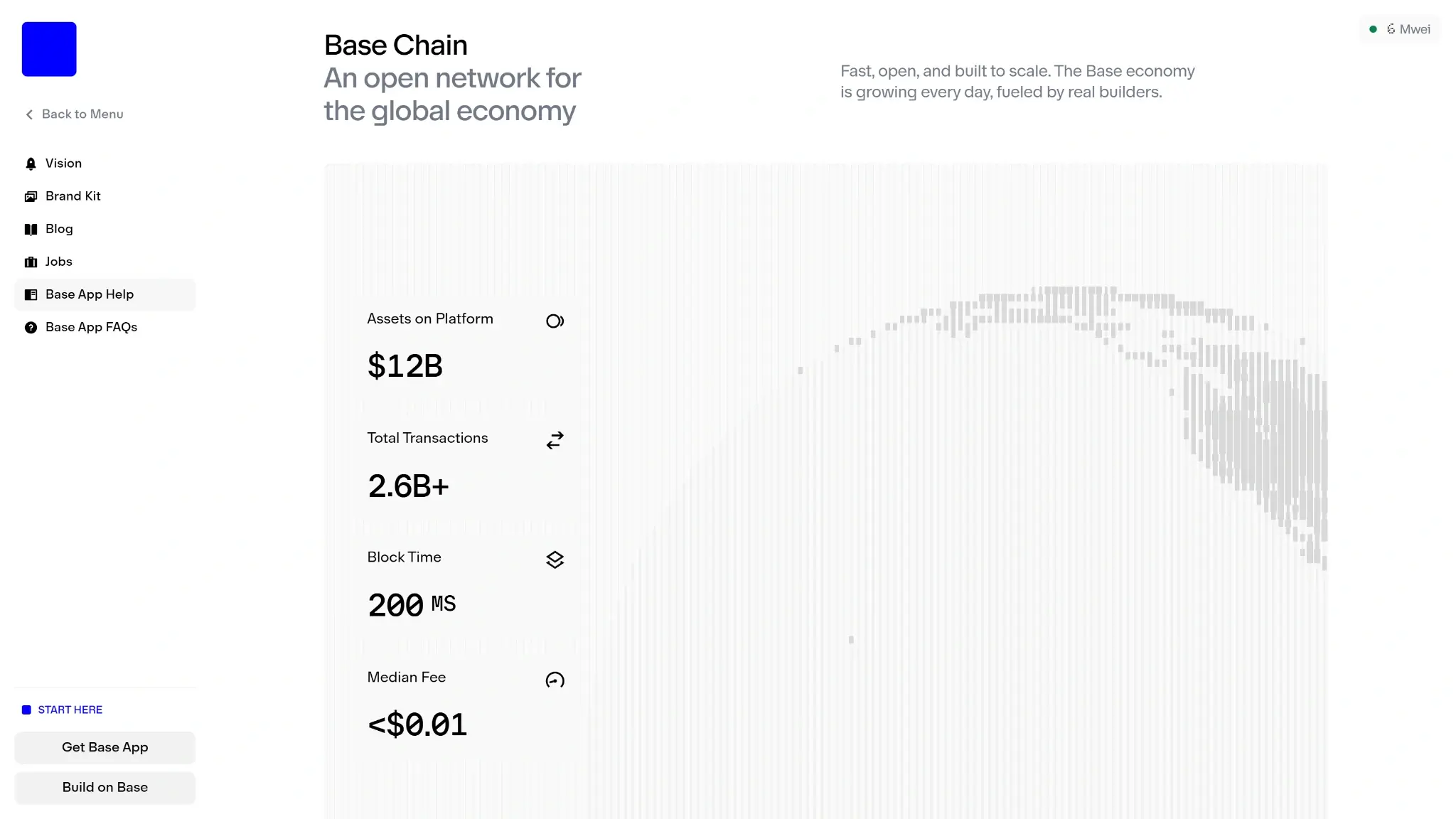The image size is (1456, 819).
Task: Click the Total Transactions swap arrows icon
Action: [x=555, y=441]
